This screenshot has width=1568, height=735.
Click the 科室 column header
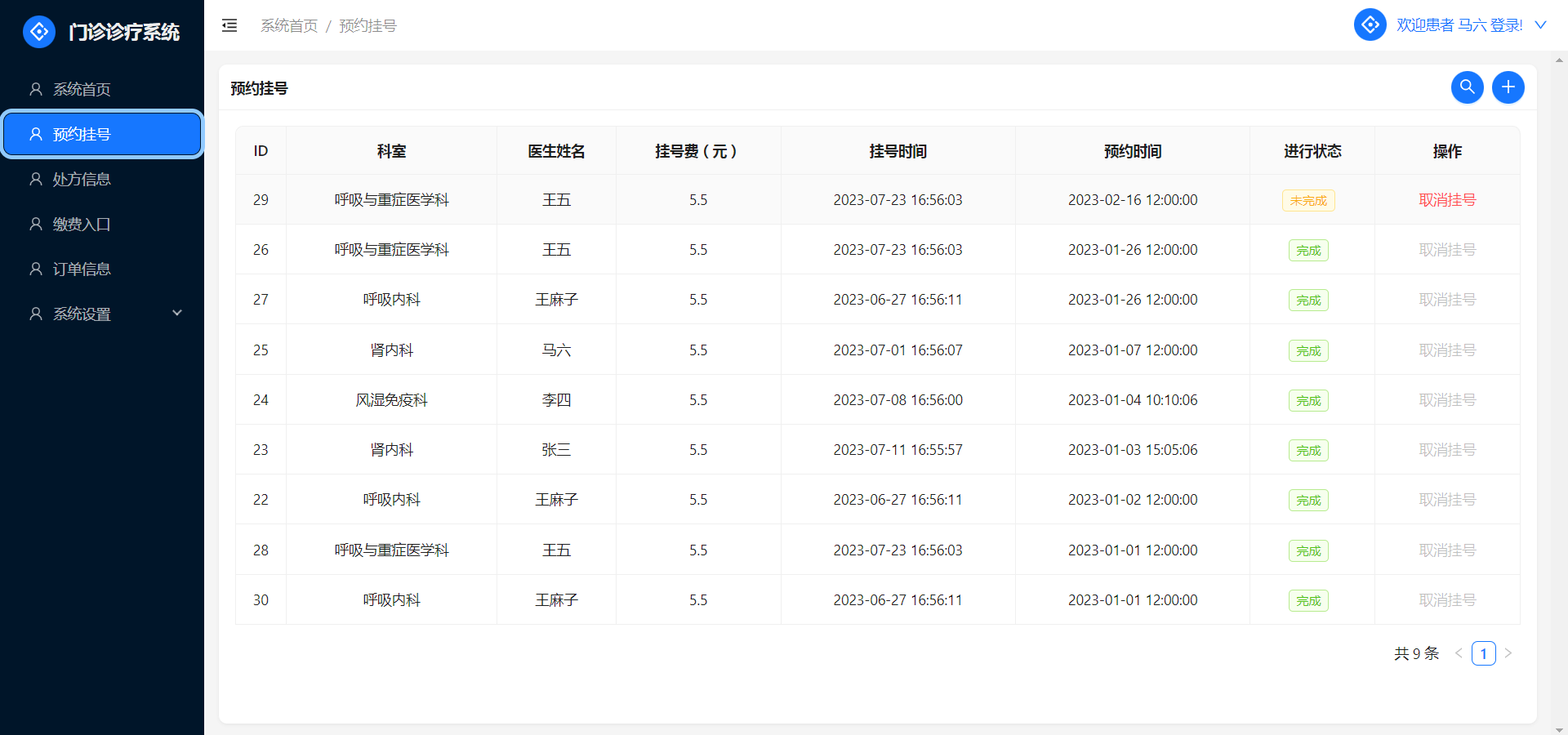391,151
